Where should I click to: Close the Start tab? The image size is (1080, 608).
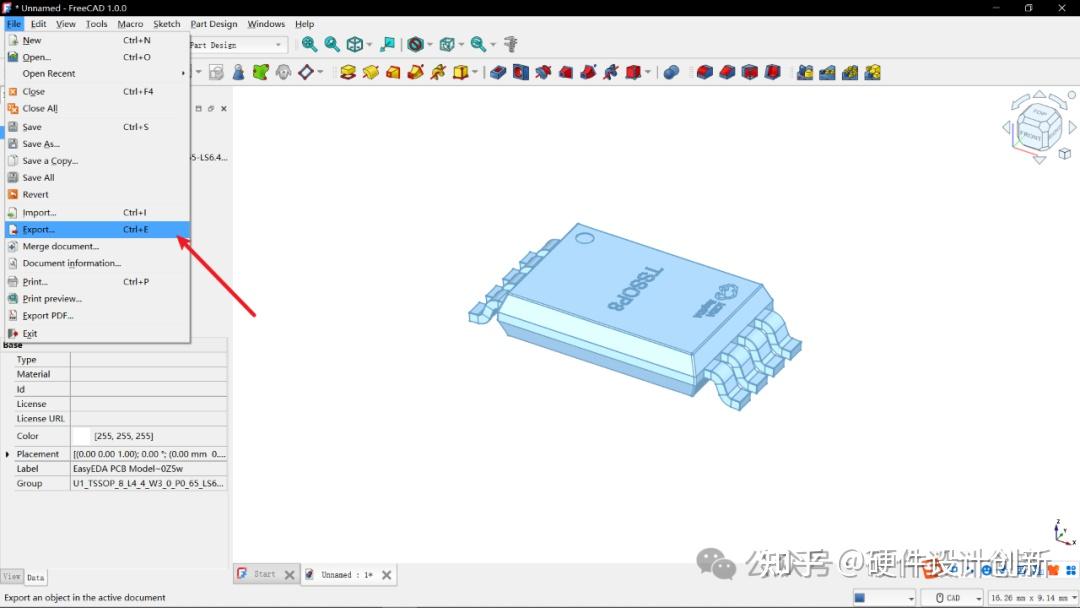[x=289, y=575]
